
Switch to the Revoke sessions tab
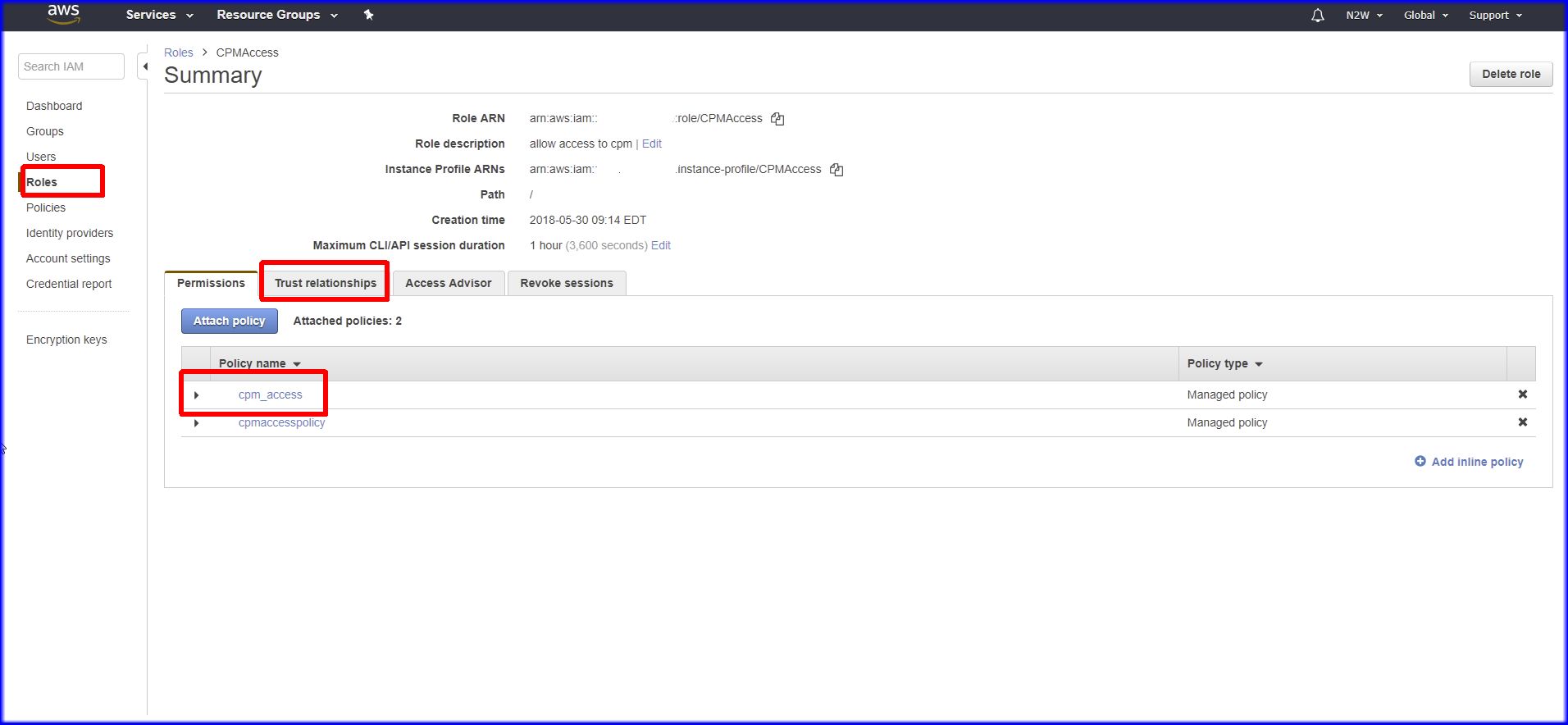point(567,283)
